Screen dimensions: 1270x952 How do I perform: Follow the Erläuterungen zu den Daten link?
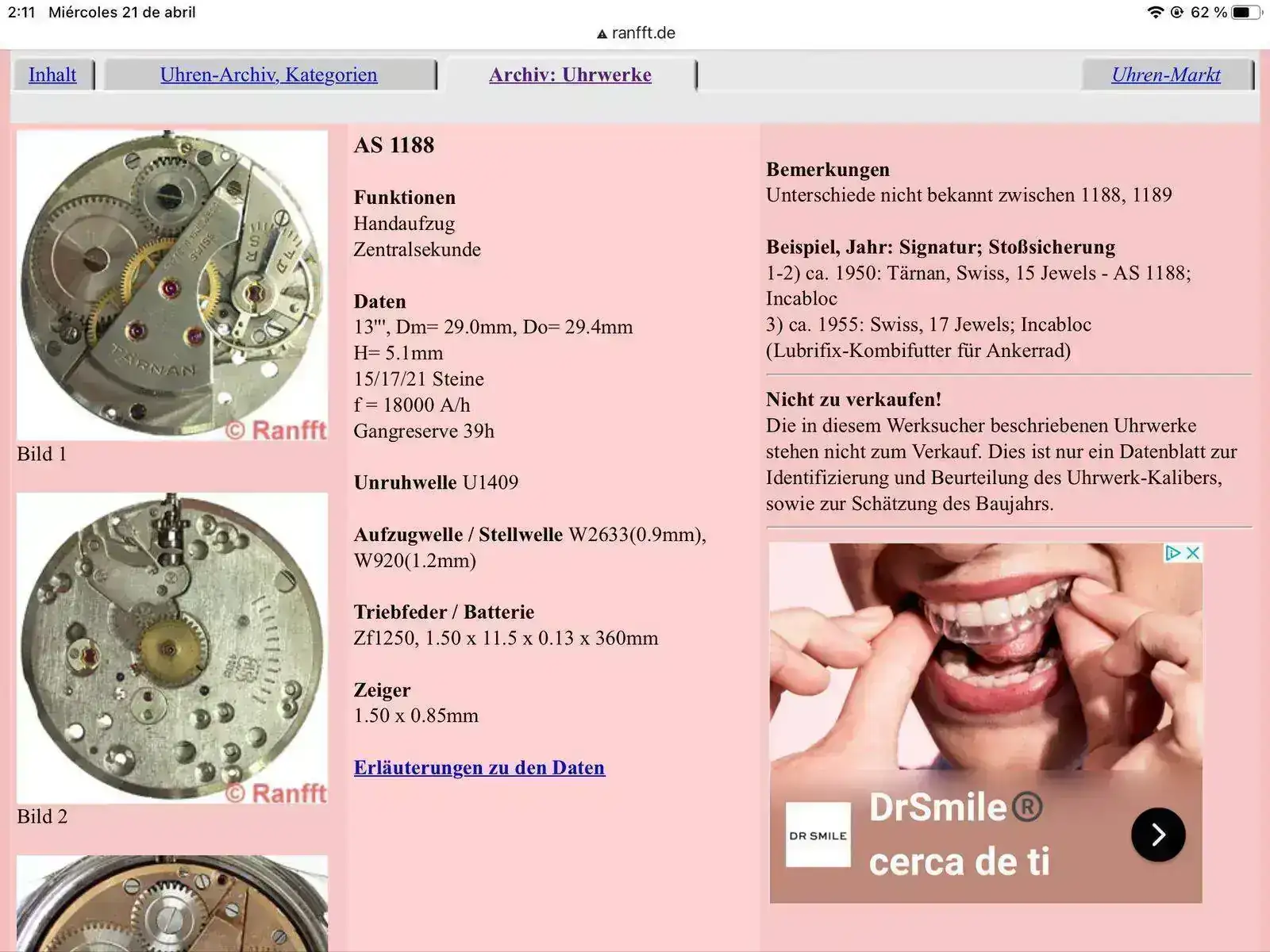479,767
